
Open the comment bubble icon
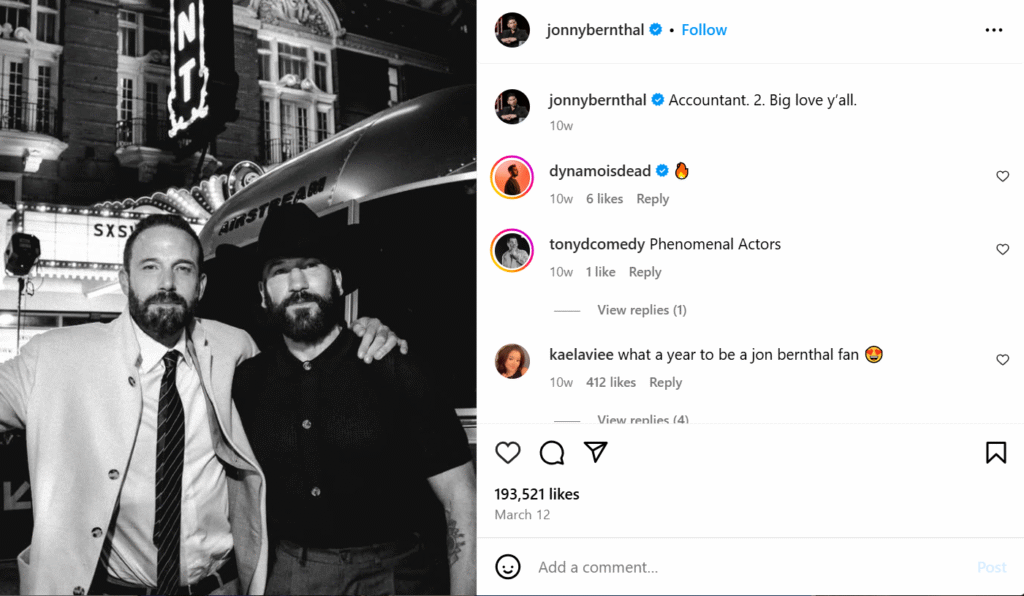pyautogui.click(x=552, y=453)
